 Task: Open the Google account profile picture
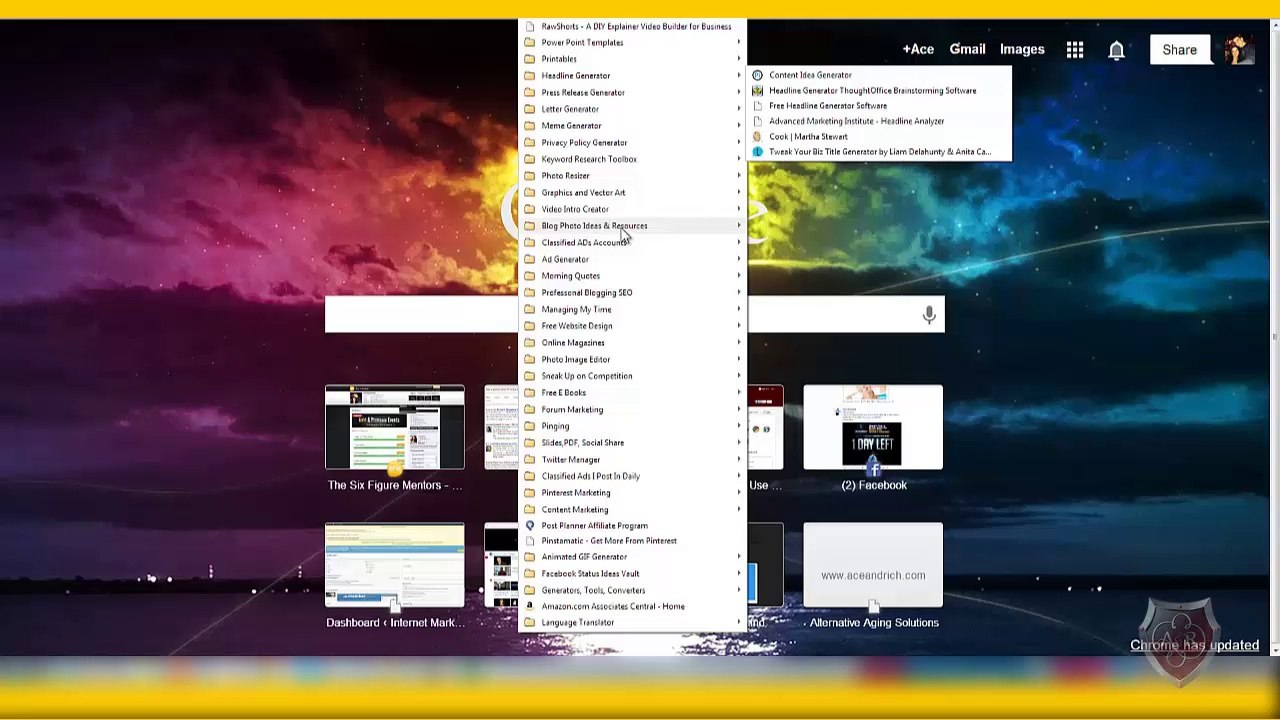pos(1239,49)
